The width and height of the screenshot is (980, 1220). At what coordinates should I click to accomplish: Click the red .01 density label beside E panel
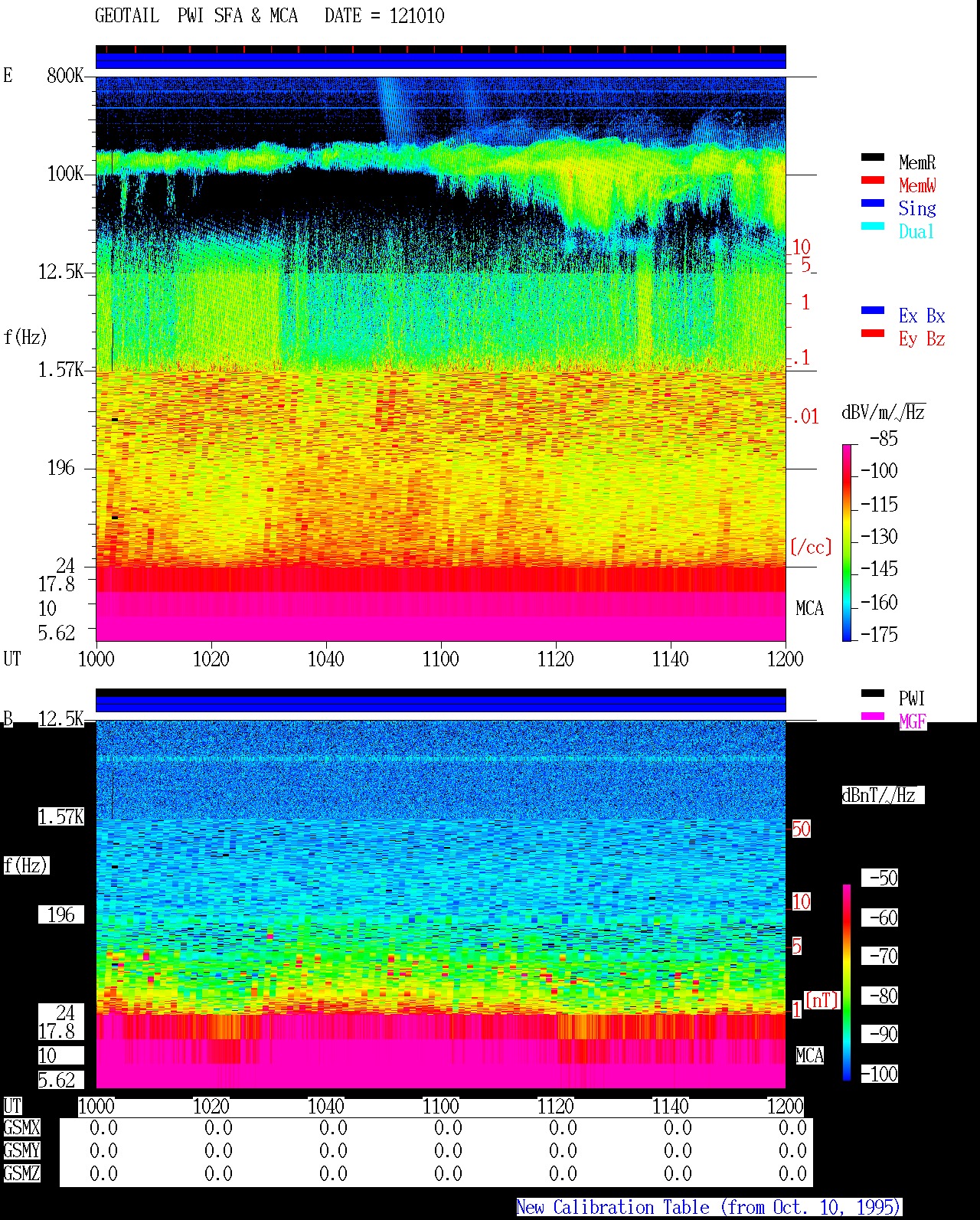(x=805, y=417)
